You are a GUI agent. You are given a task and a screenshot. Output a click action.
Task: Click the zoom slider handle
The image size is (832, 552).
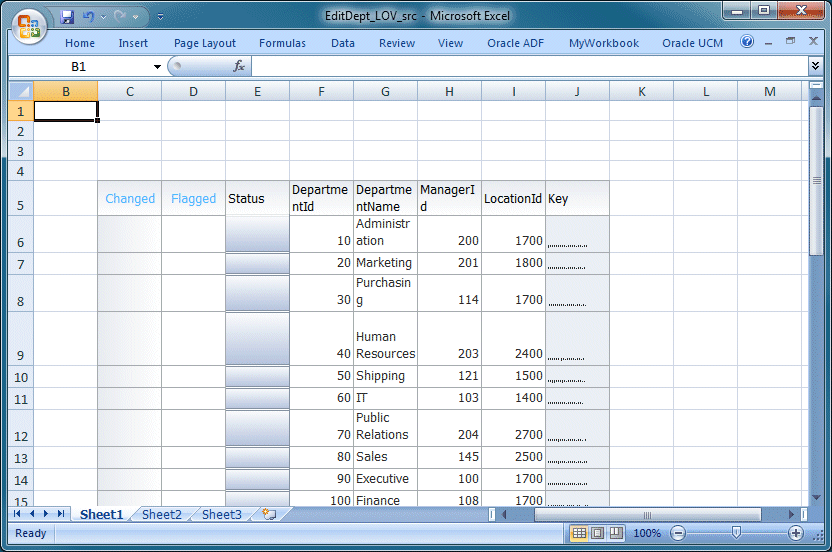(736, 532)
